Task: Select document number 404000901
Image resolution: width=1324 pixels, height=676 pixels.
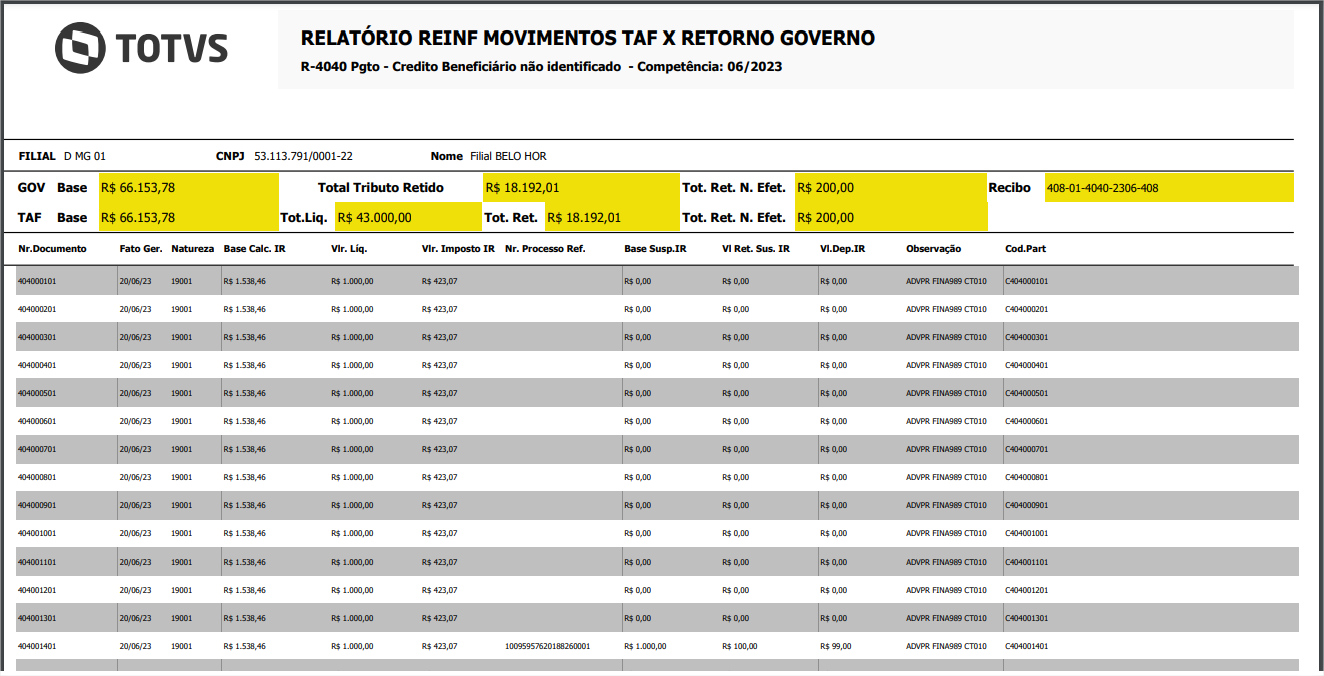Action: click(x=37, y=506)
